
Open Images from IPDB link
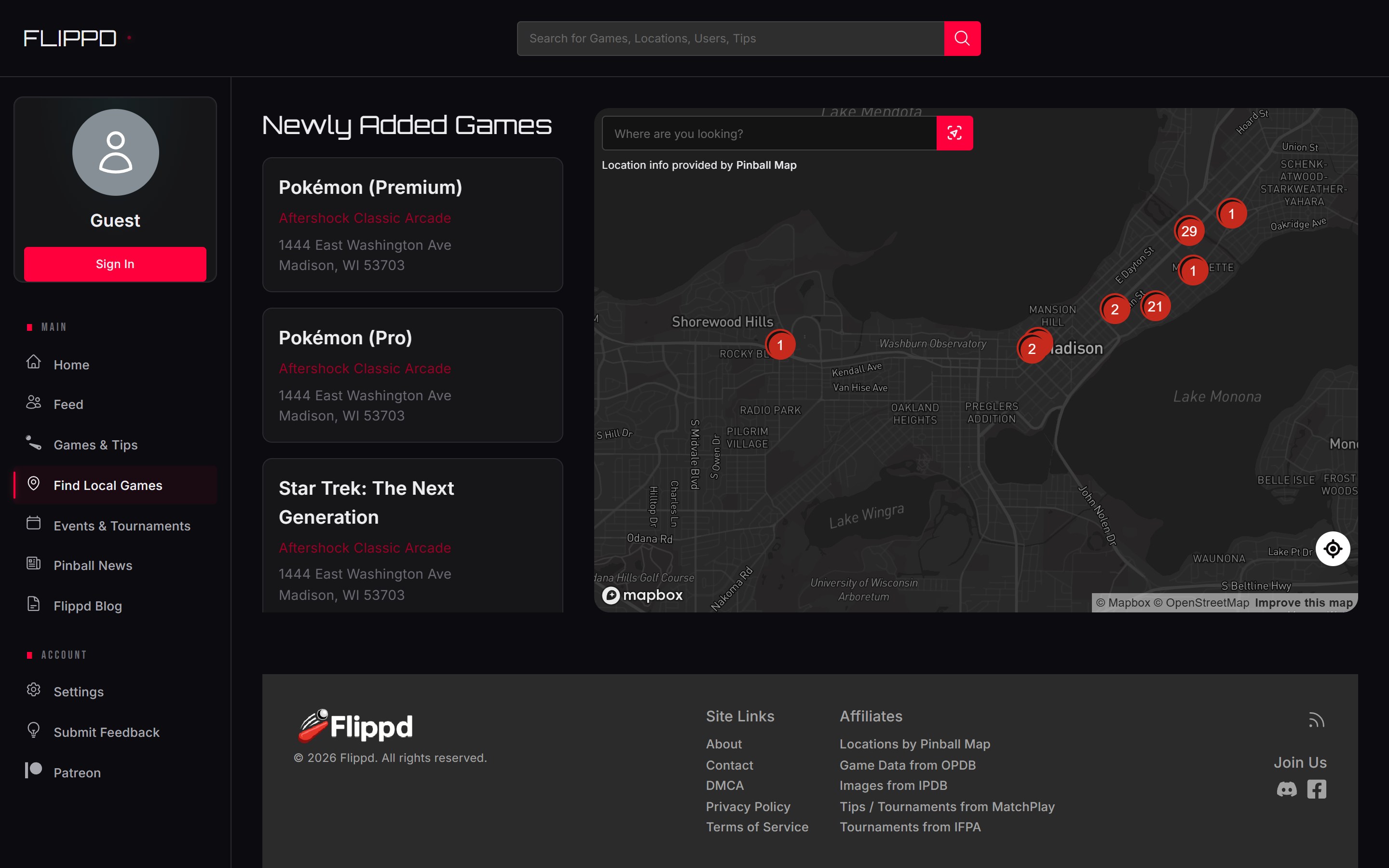(893, 786)
